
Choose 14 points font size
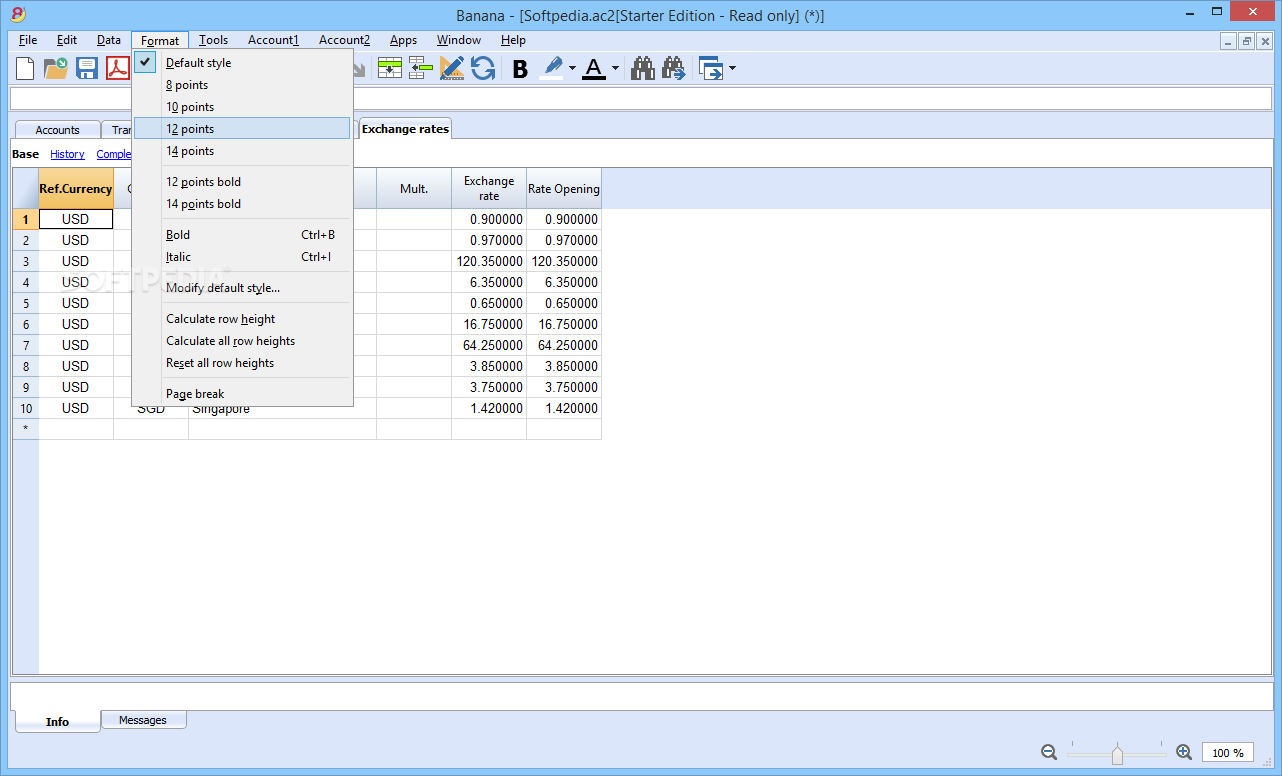tap(243, 151)
